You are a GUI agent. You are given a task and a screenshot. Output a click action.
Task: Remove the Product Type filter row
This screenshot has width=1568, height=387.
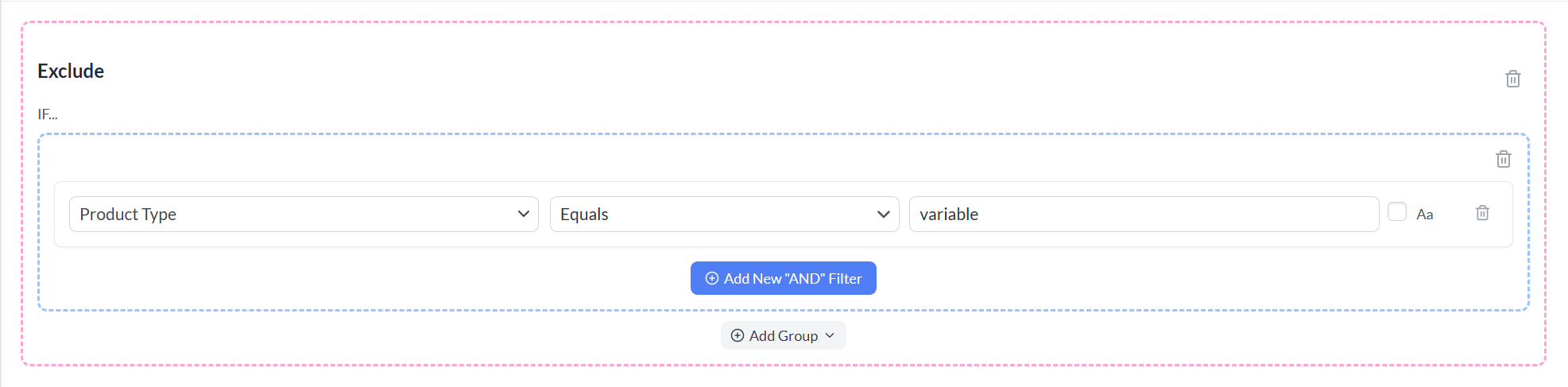click(1482, 213)
